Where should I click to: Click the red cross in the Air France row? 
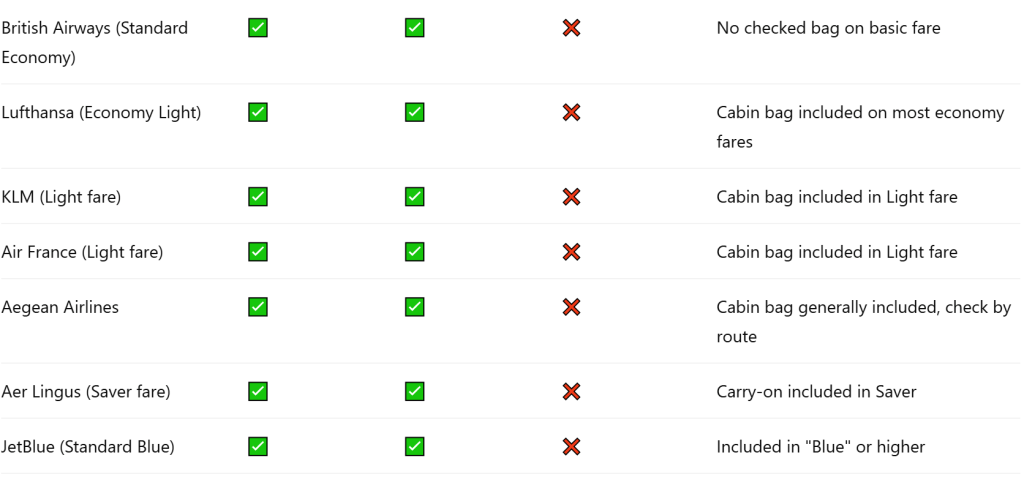point(572,252)
